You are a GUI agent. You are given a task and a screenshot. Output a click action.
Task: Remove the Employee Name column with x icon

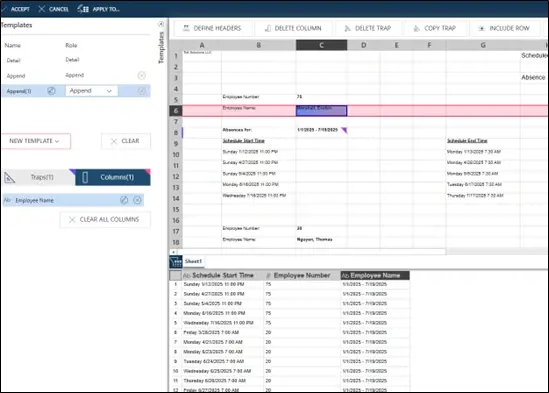pyautogui.click(x=137, y=200)
